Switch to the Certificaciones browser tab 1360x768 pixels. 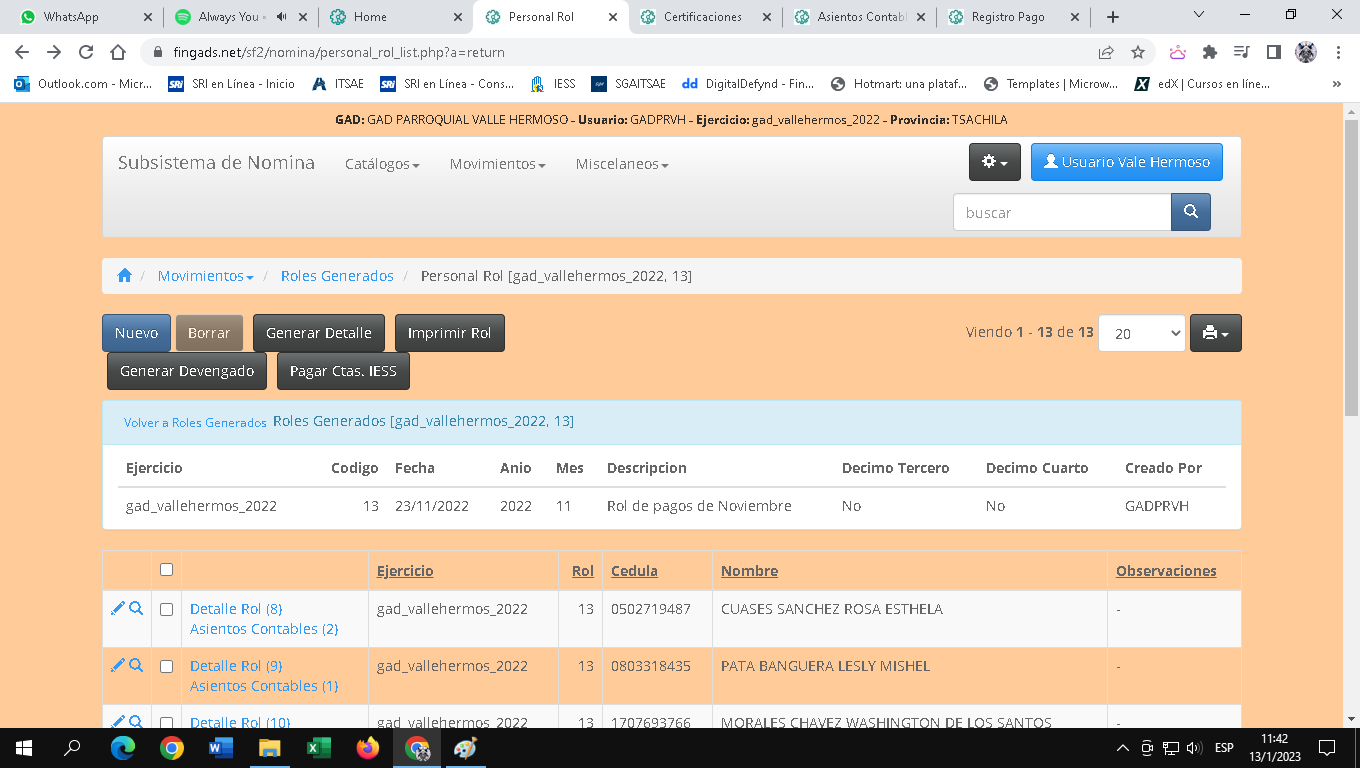pyautogui.click(x=703, y=17)
